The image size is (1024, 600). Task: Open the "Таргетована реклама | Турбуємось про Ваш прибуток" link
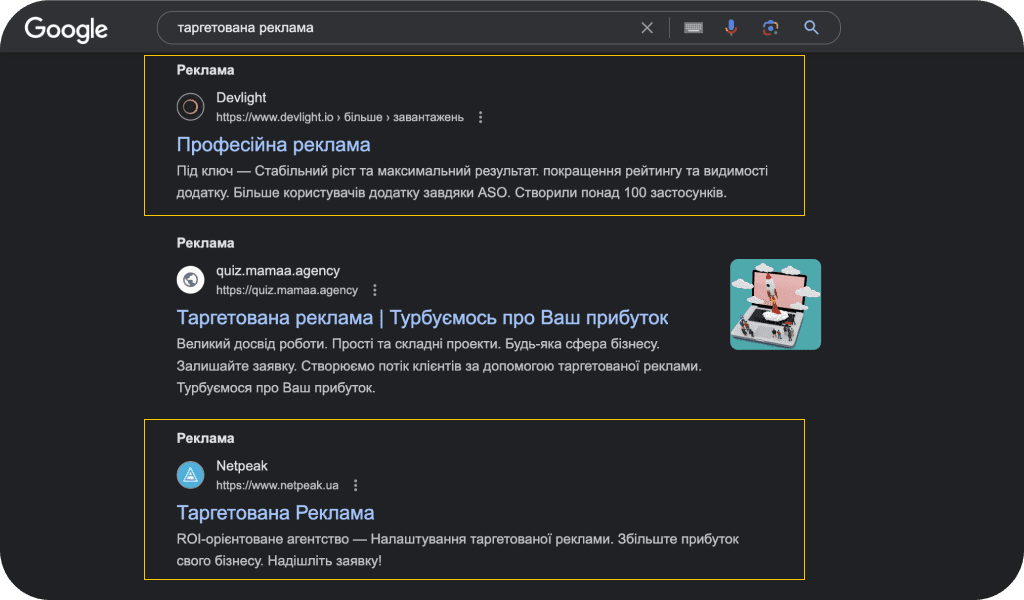pos(424,317)
